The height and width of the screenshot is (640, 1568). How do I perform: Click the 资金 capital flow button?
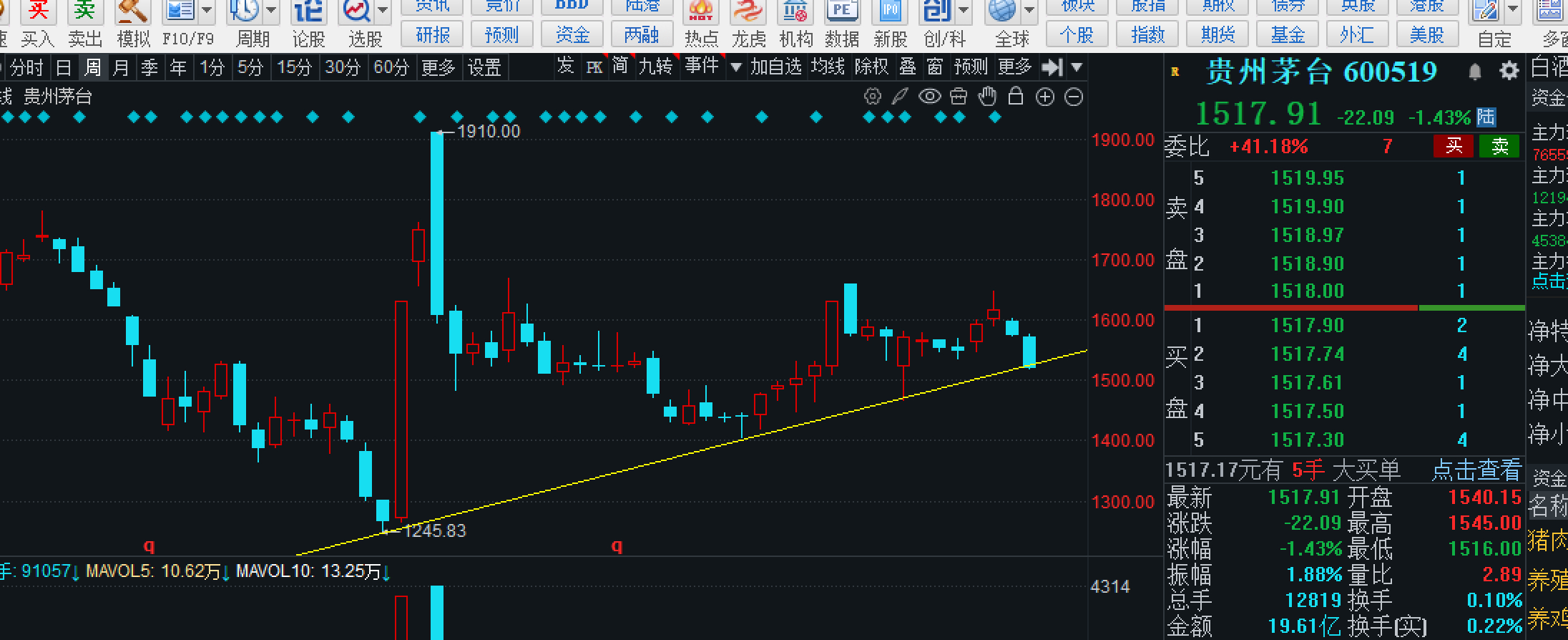[573, 34]
